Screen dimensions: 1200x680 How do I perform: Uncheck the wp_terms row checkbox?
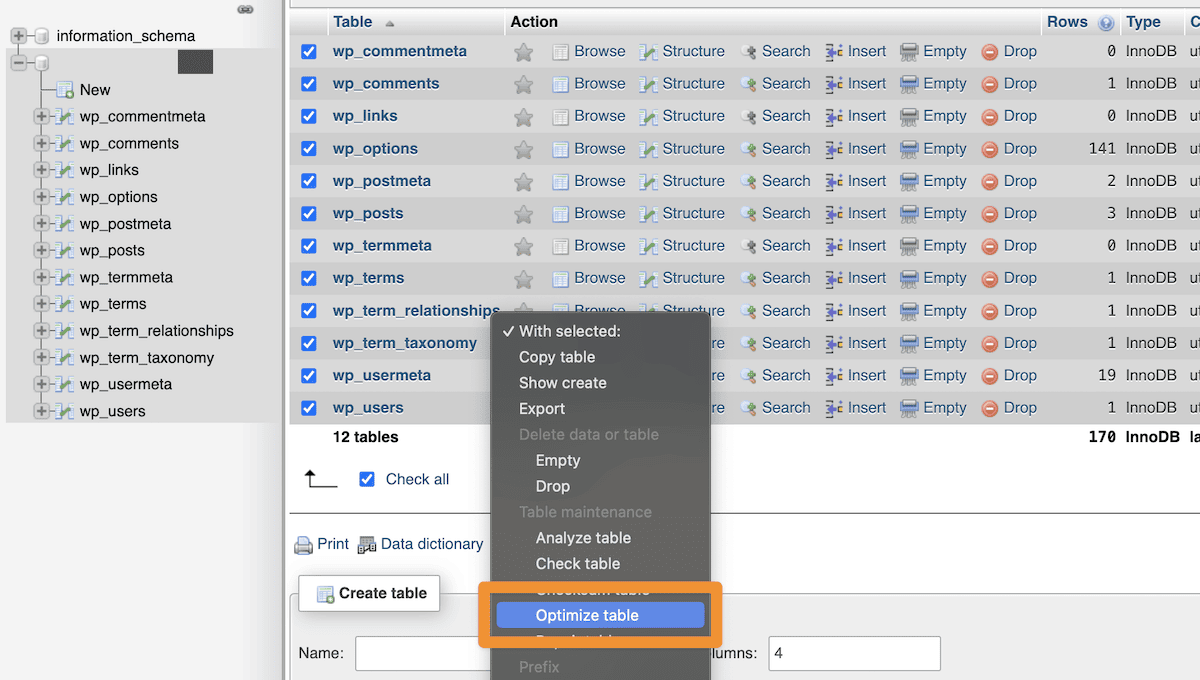(x=309, y=278)
